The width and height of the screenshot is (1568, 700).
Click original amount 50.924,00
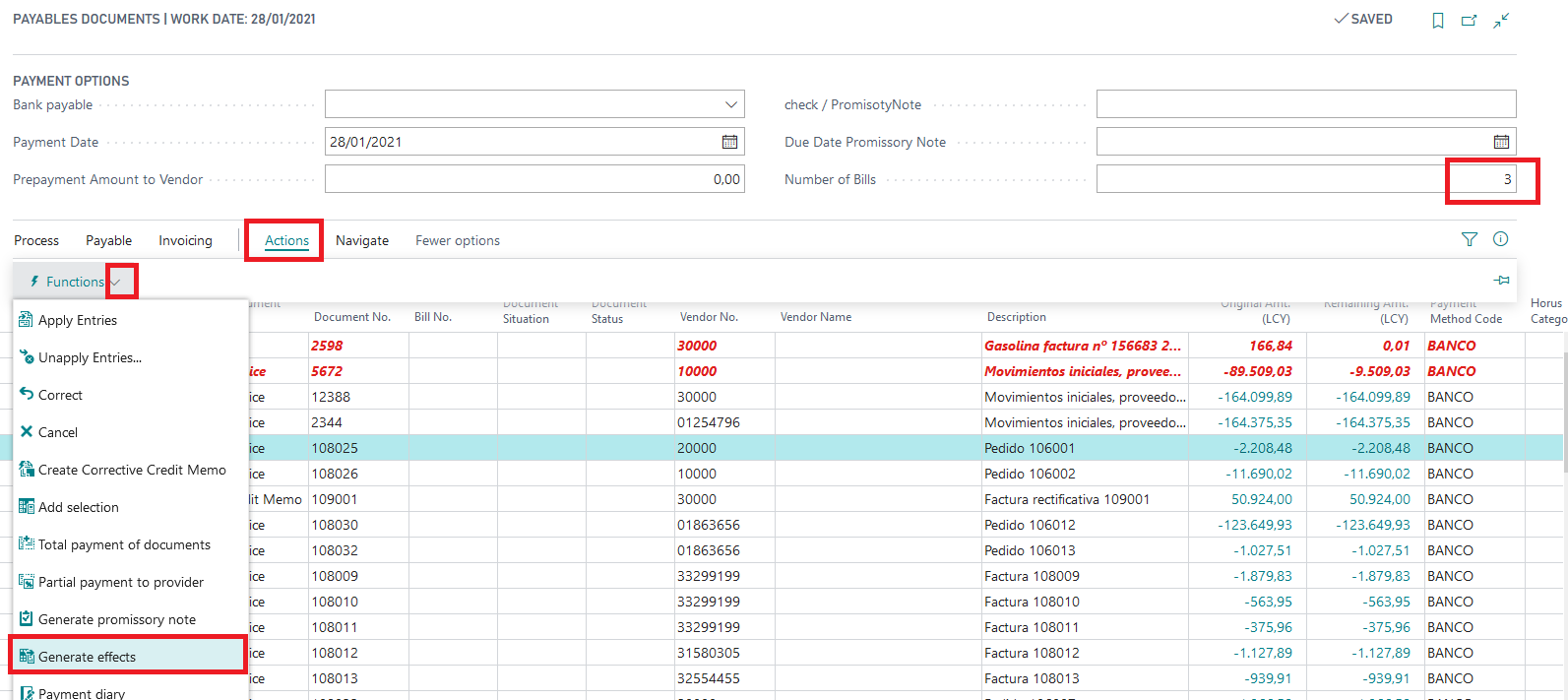coord(1262,499)
